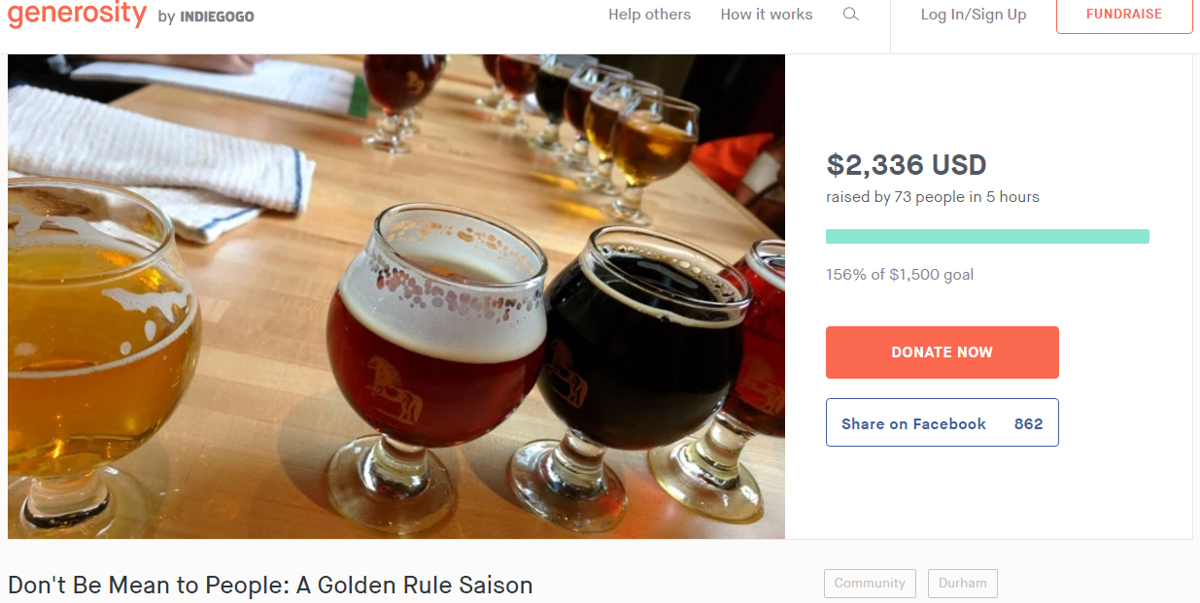Click the Facebook share count 862
The image size is (1200, 603).
[1028, 424]
